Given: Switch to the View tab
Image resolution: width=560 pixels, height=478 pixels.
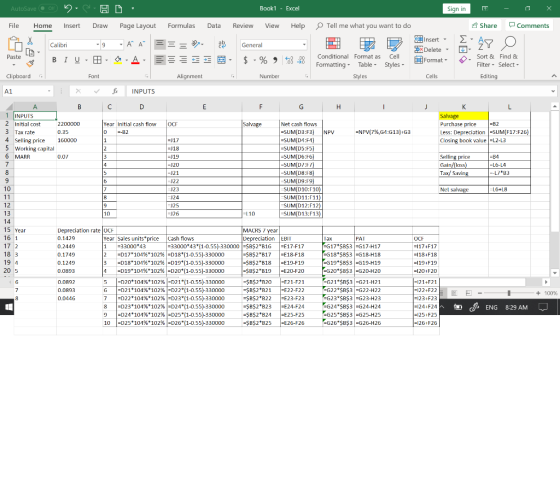Looking at the screenshot, I should [x=272, y=26].
